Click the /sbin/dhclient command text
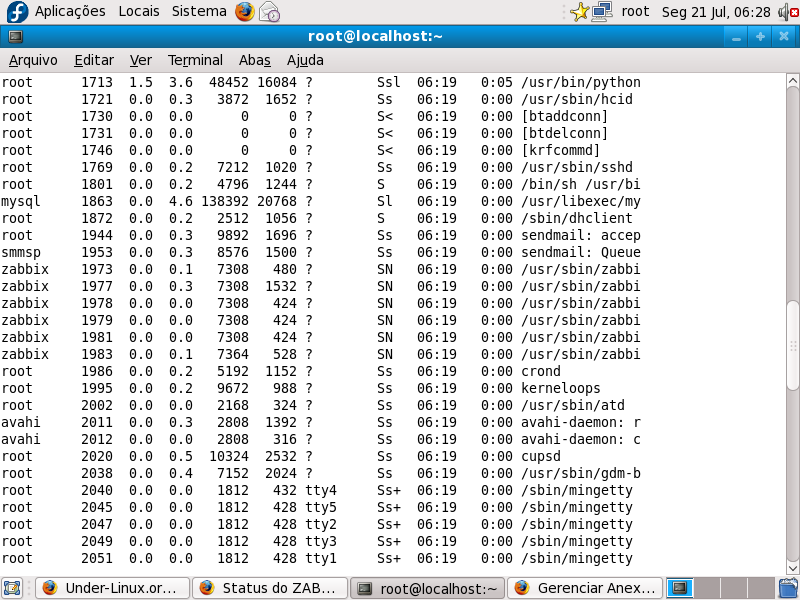The image size is (800, 600). (577, 218)
